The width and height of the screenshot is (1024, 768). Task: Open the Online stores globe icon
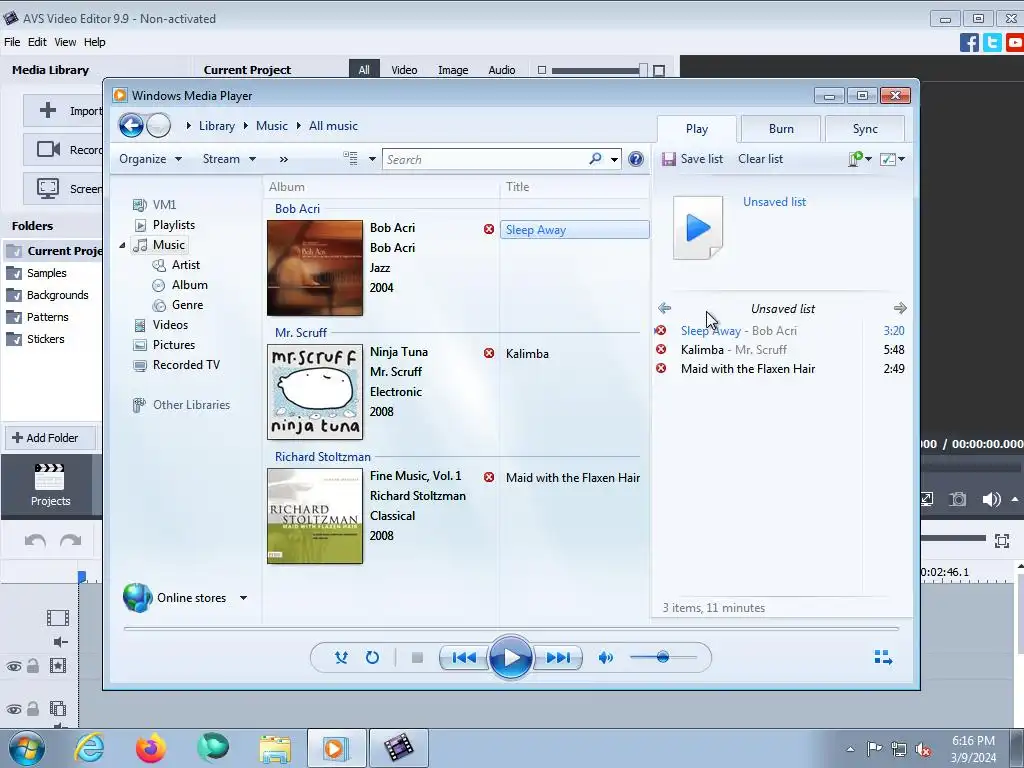pyautogui.click(x=137, y=598)
